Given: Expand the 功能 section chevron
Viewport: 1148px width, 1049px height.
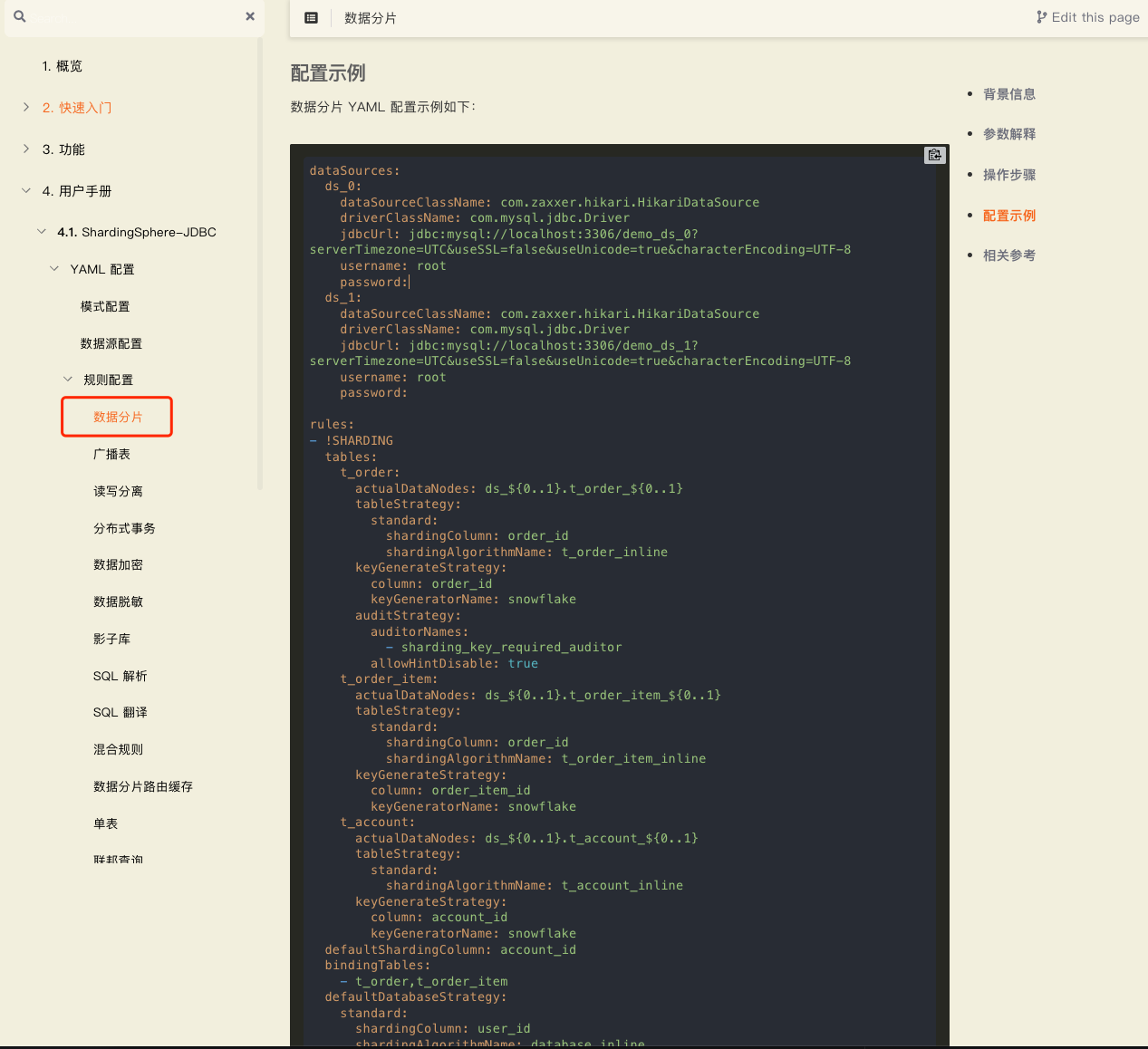Looking at the screenshot, I should pyautogui.click(x=26, y=149).
